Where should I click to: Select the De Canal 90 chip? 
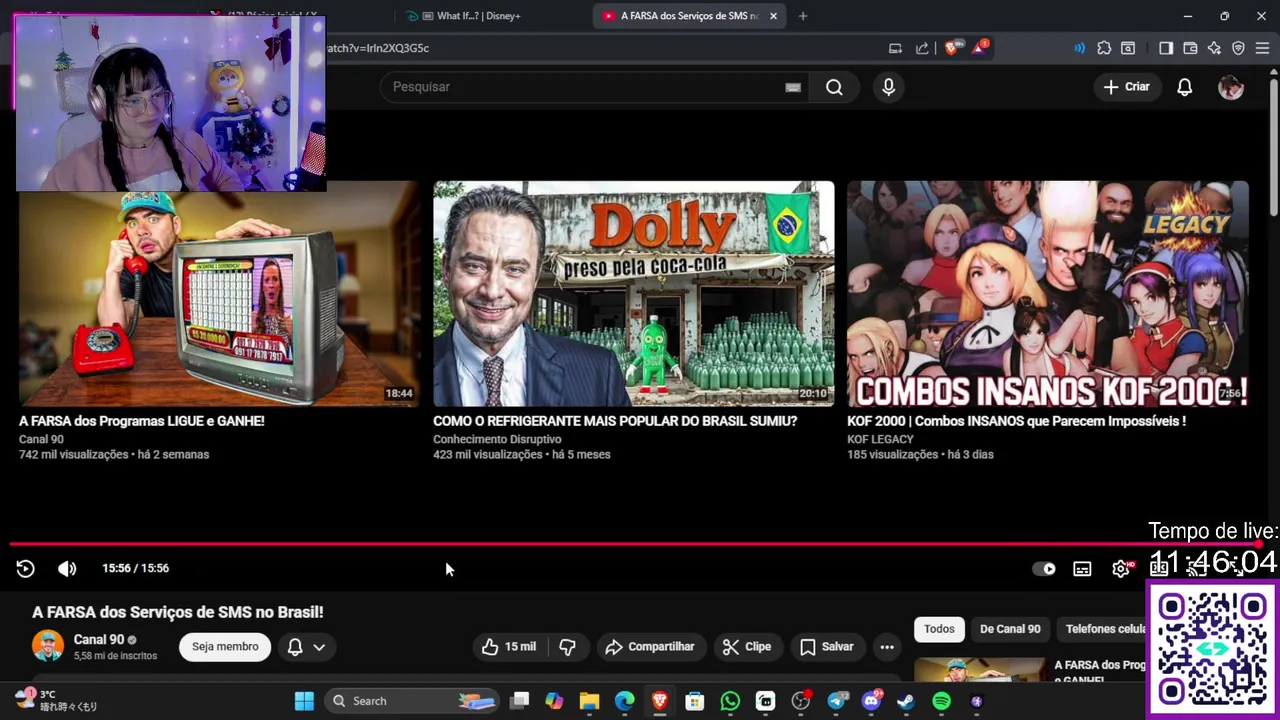click(1010, 629)
